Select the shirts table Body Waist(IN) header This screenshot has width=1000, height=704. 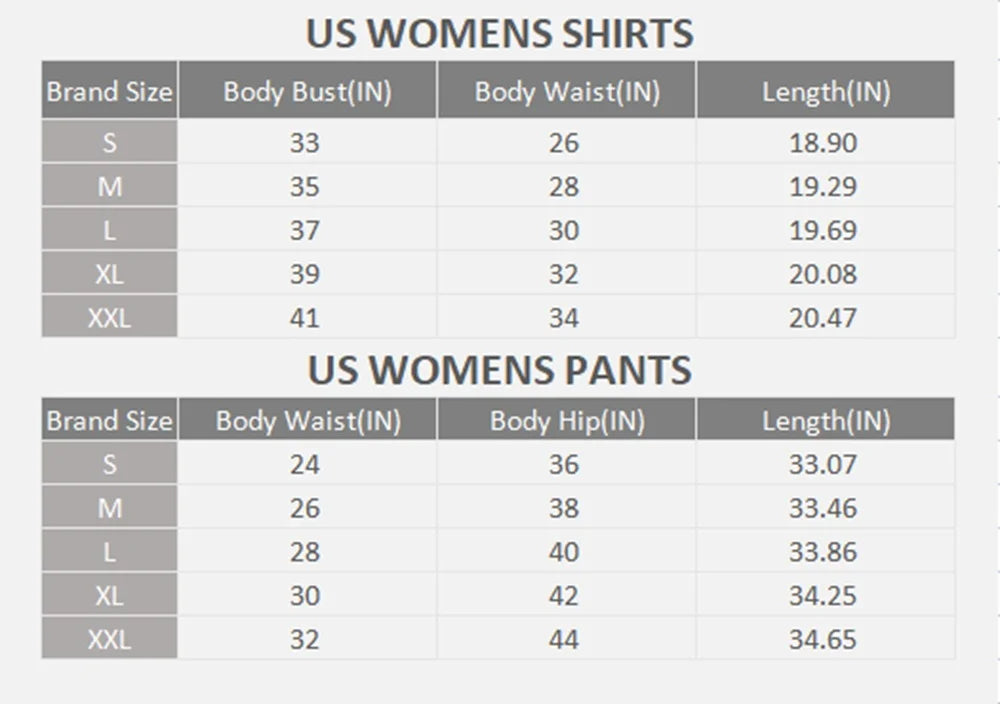(x=567, y=90)
